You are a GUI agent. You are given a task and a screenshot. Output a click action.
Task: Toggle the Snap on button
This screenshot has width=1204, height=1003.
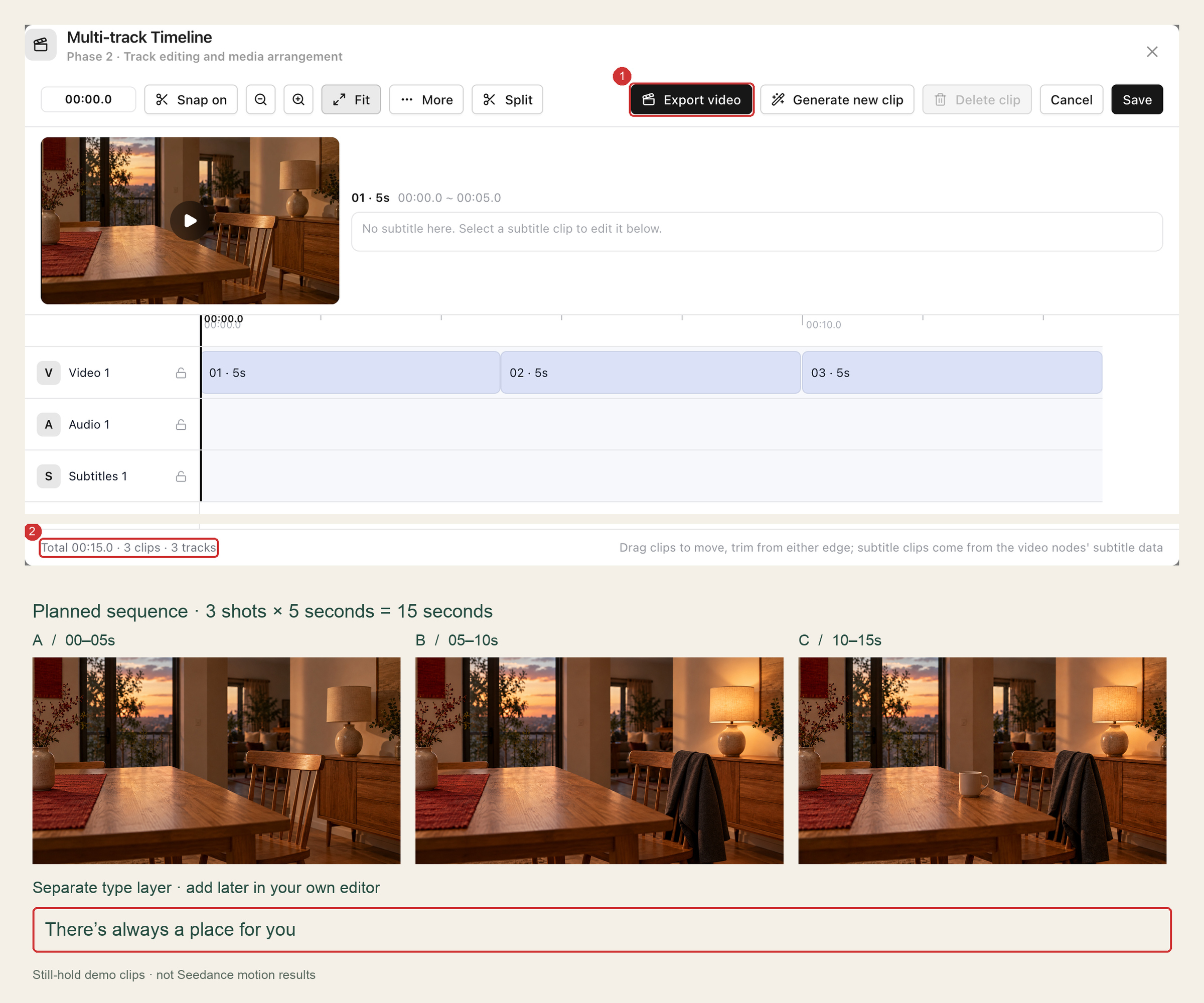coord(191,100)
